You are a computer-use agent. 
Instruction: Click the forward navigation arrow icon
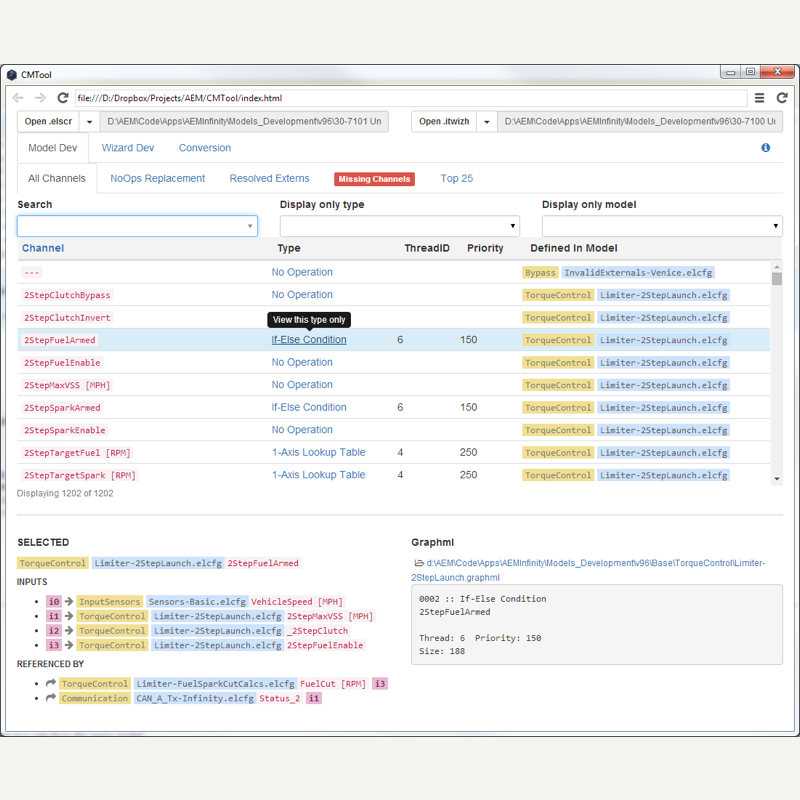[40, 98]
